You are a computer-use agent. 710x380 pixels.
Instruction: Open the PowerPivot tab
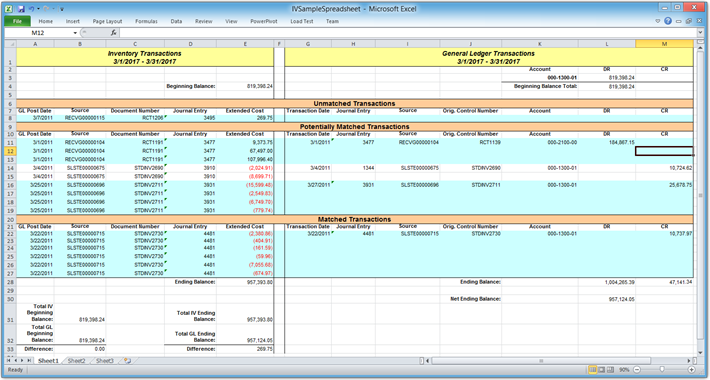pos(264,21)
